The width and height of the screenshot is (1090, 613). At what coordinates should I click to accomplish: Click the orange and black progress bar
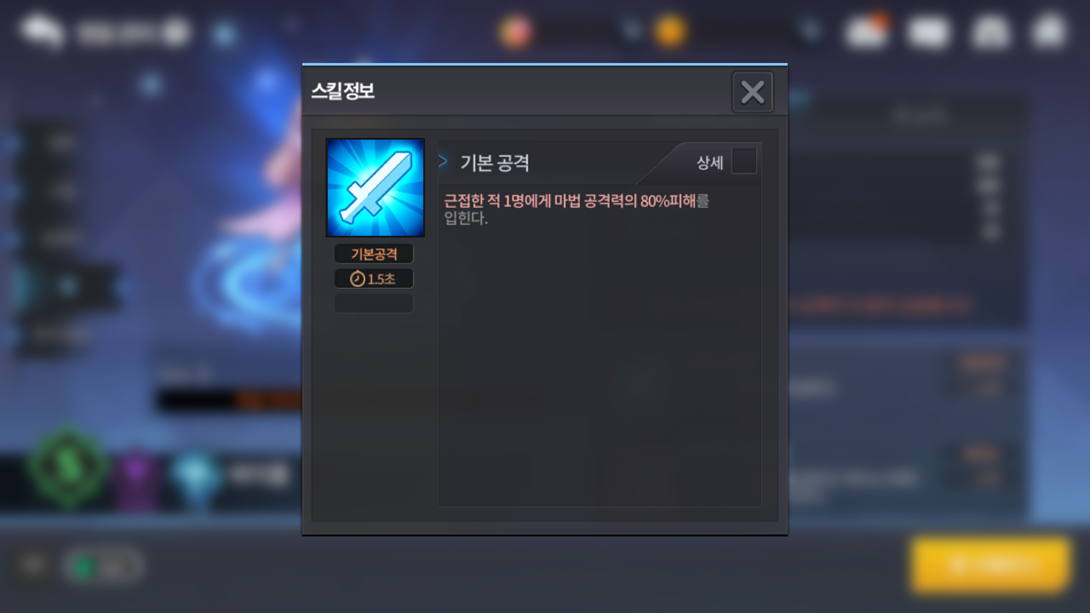pyautogui.click(x=229, y=400)
